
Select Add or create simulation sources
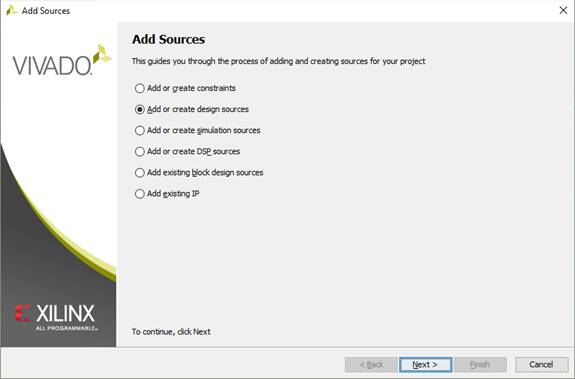[x=198, y=130]
